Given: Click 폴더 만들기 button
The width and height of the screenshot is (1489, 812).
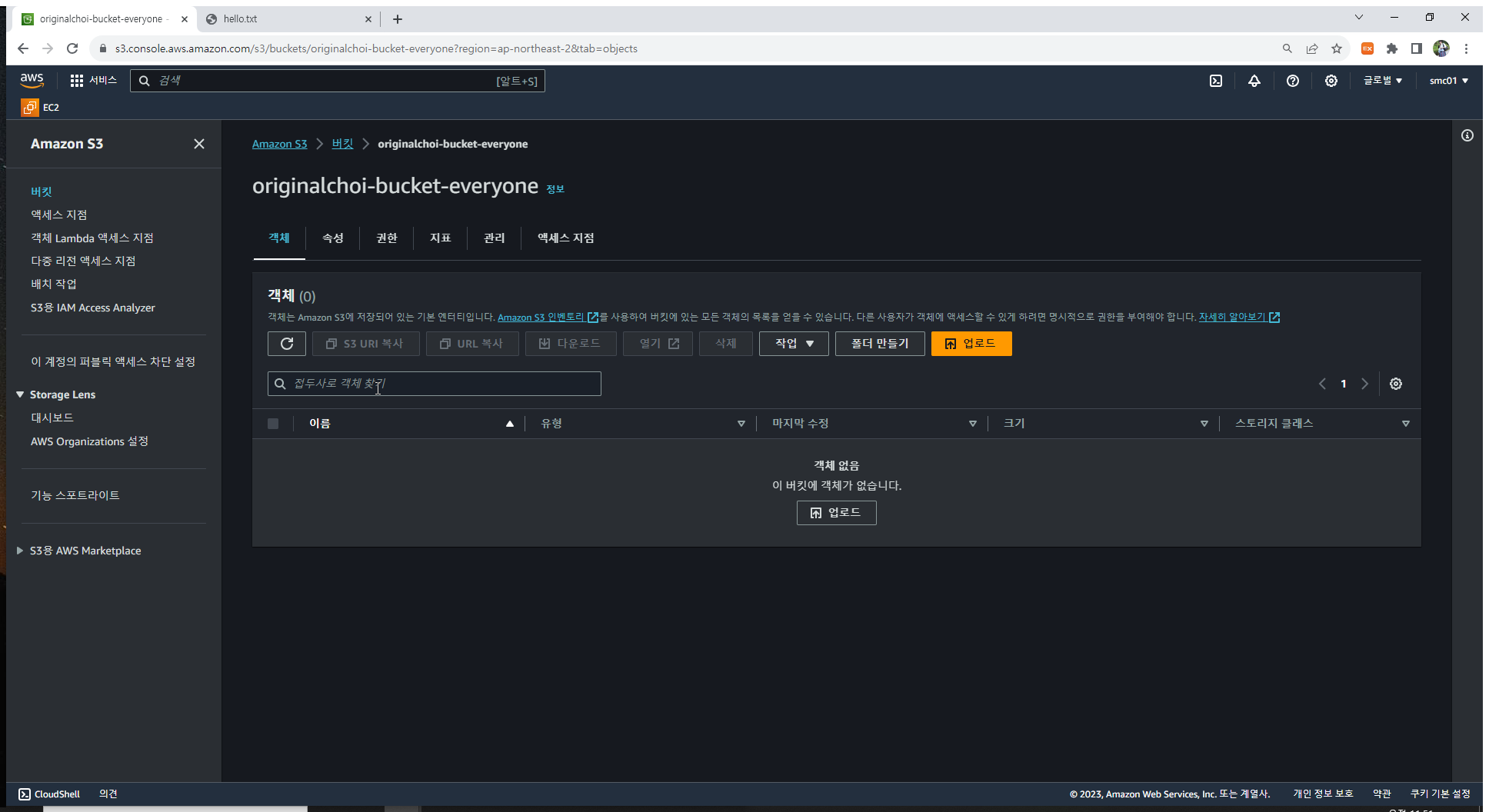Looking at the screenshot, I should 880,344.
